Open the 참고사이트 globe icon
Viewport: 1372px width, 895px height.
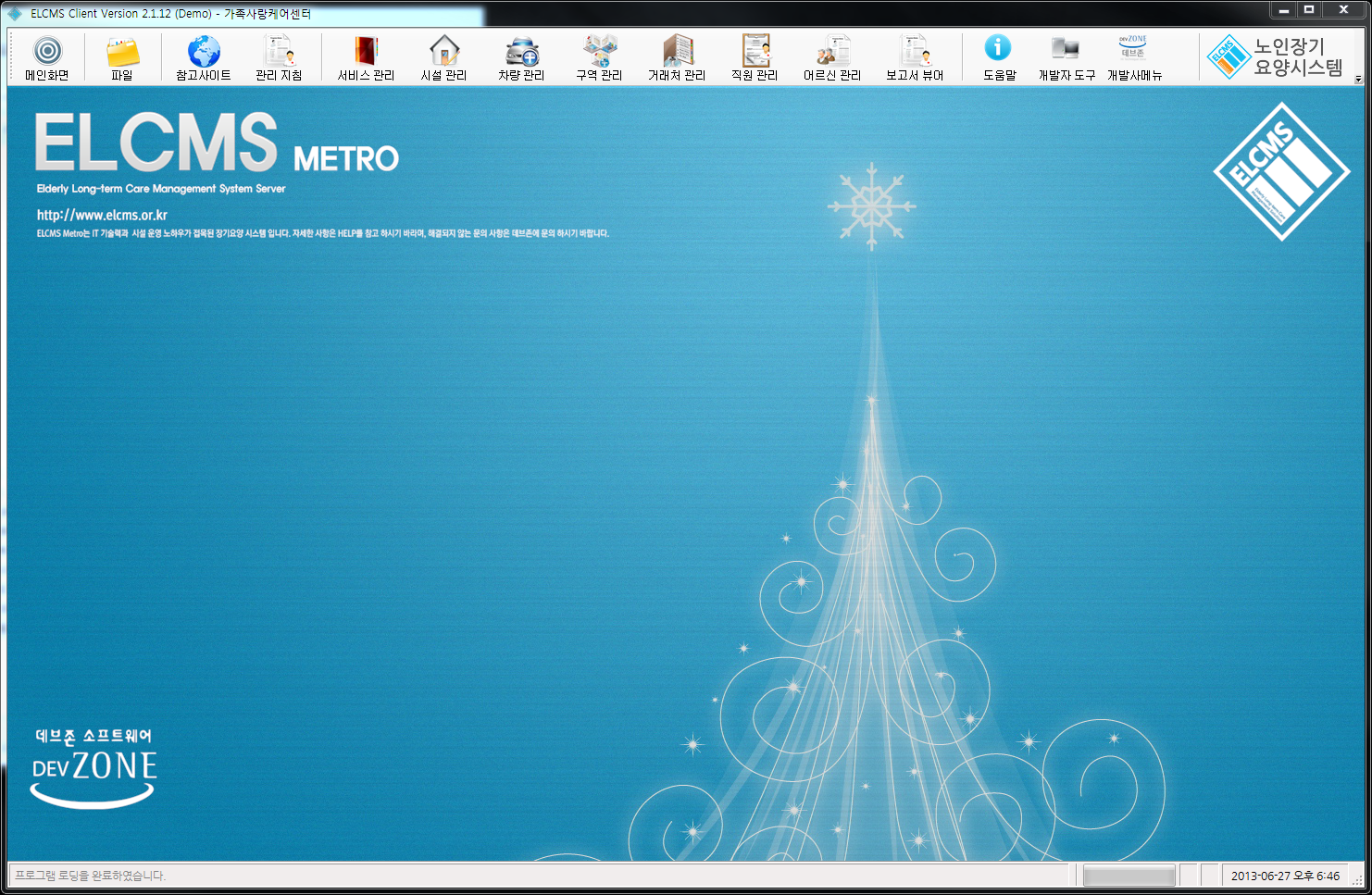click(204, 58)
